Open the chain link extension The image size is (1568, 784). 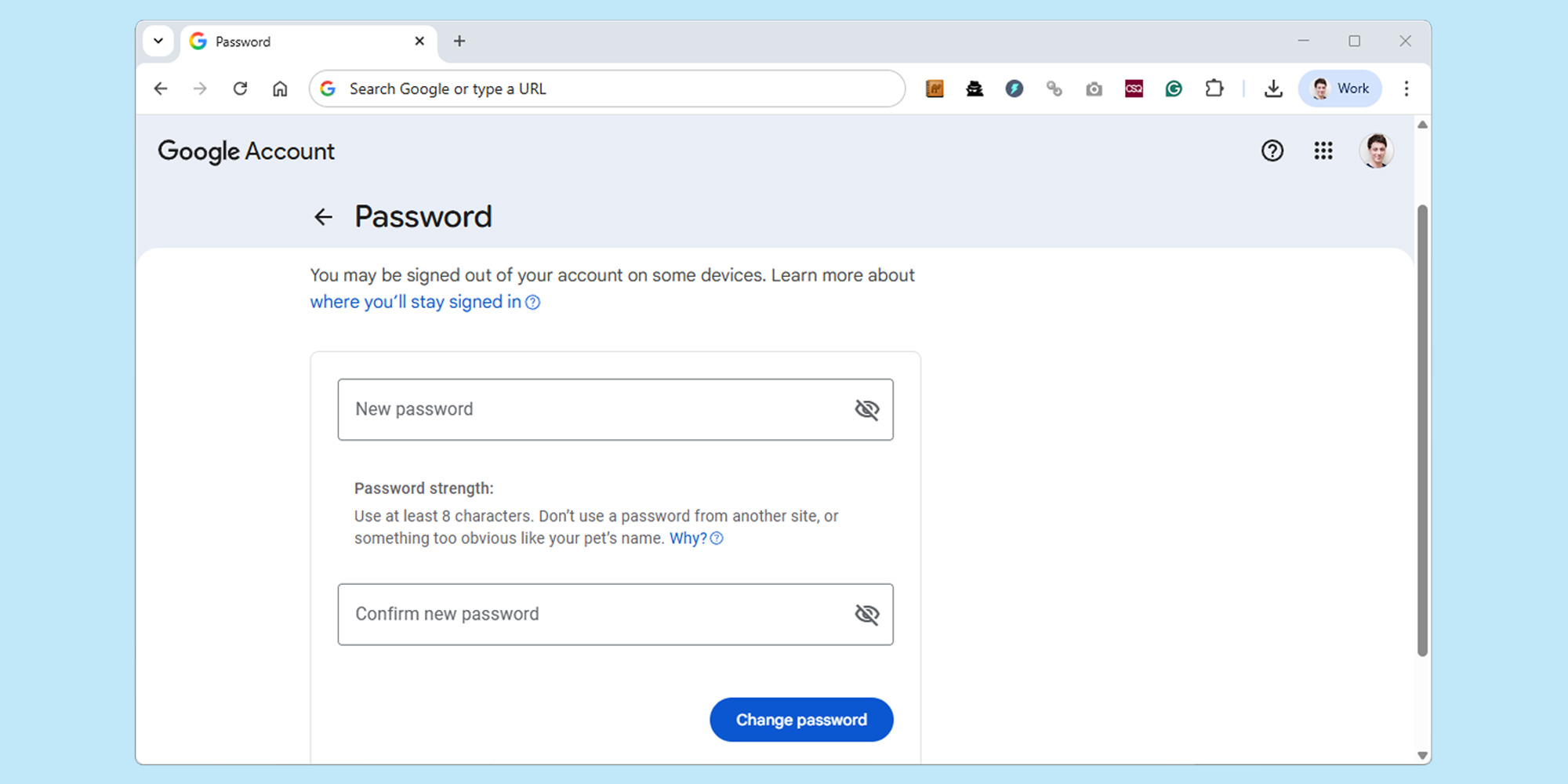1054,89
